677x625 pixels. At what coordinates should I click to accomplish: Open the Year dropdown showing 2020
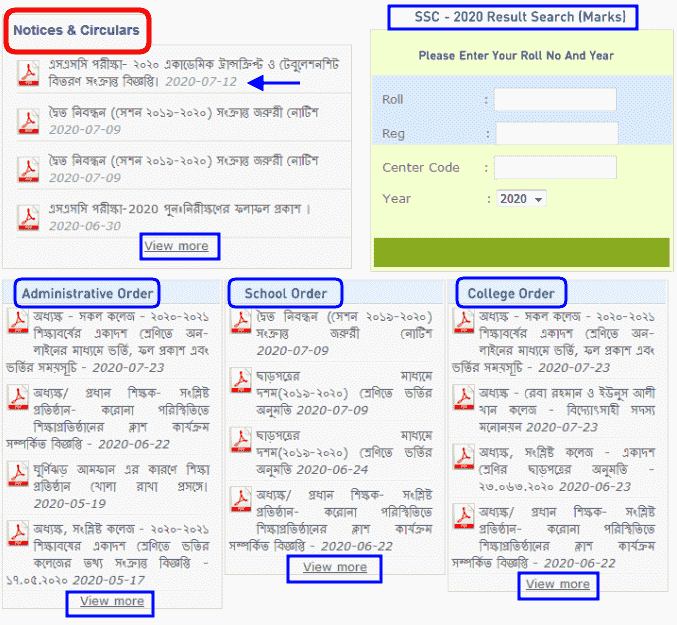(x=521, y=199)
